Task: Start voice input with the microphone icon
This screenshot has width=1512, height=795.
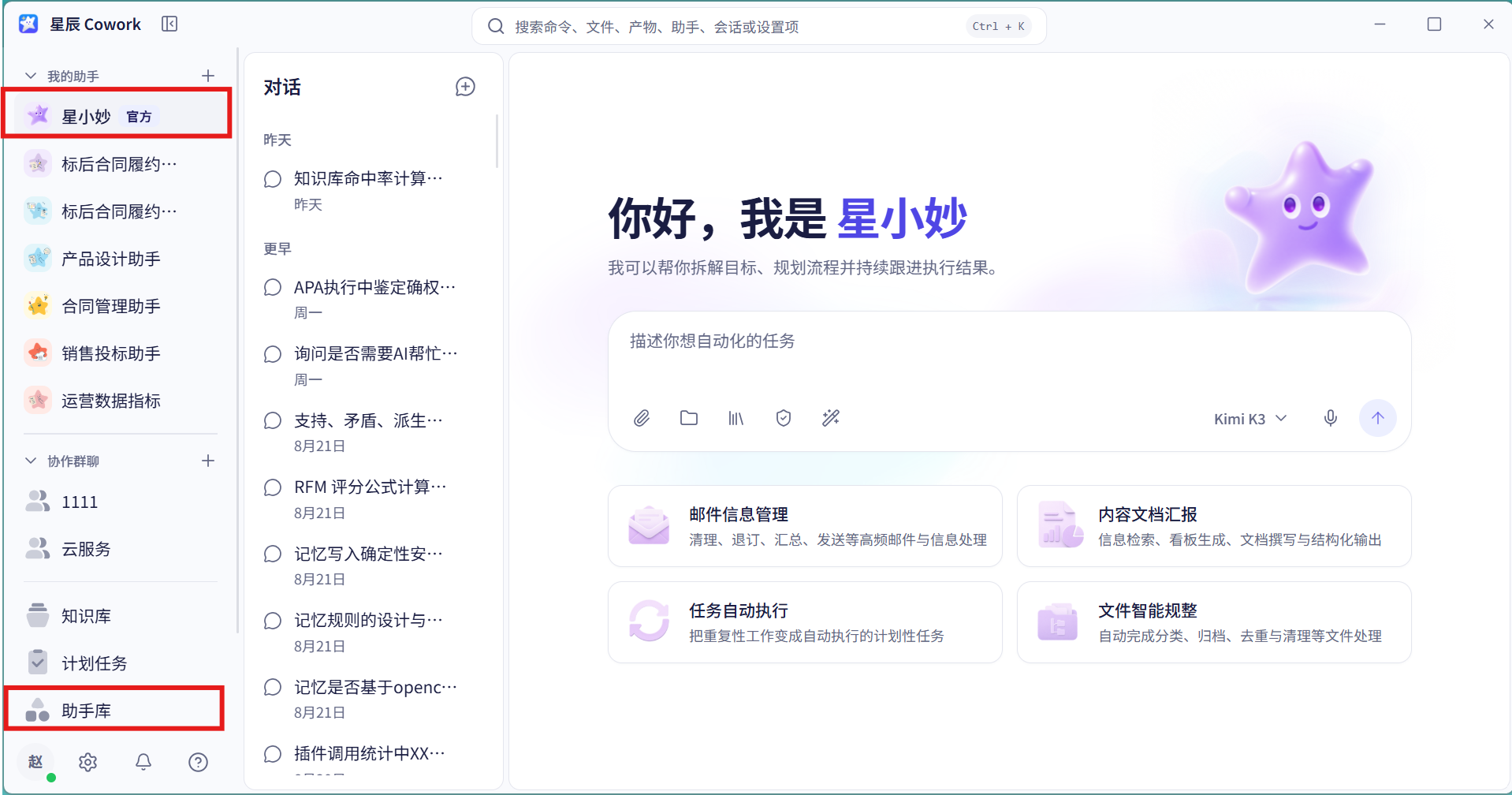Action: 1331,418
